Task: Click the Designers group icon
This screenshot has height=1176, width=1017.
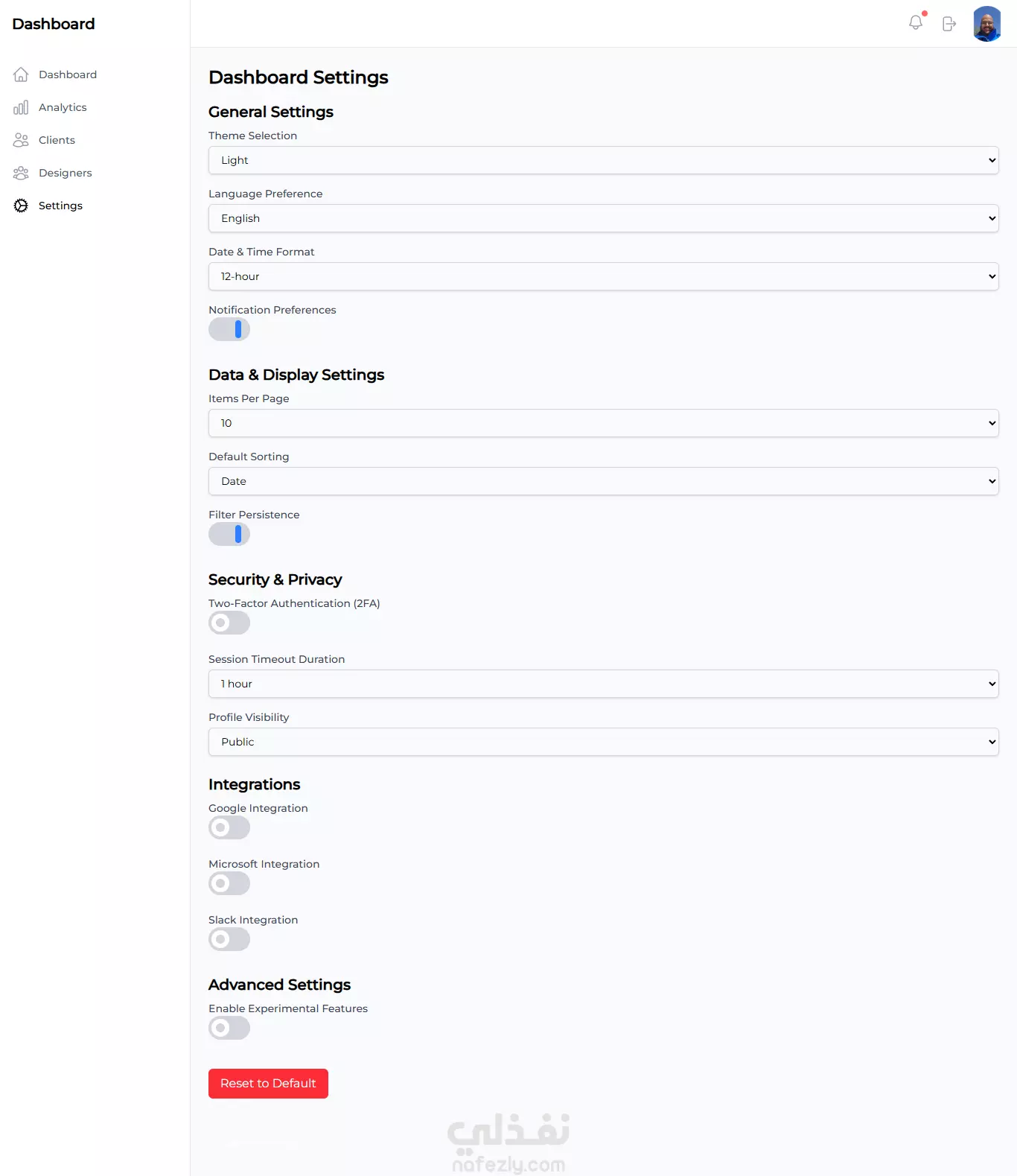Action: [x=21, y=173]
